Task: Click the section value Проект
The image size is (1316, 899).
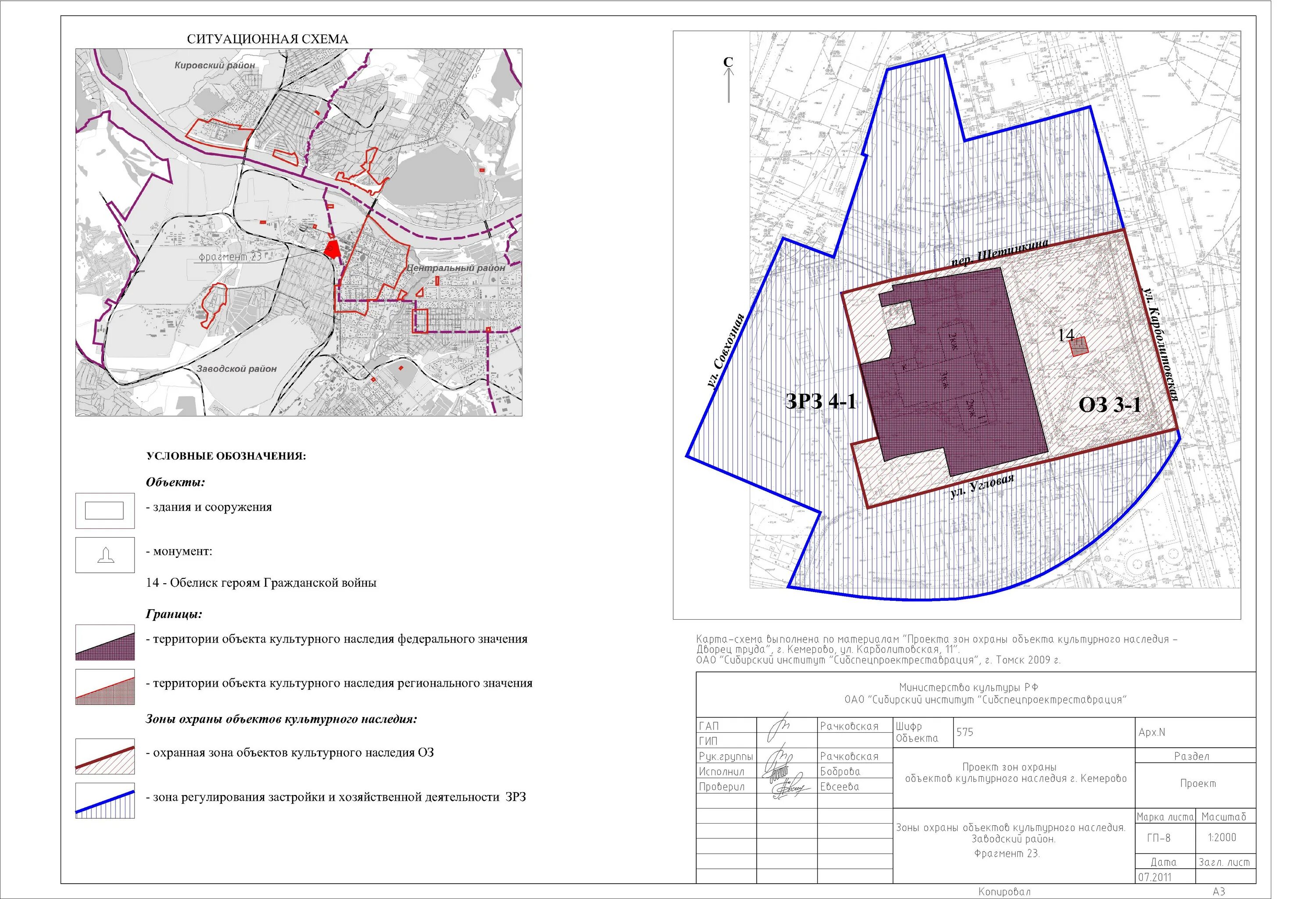Action: click(1198, 784)
